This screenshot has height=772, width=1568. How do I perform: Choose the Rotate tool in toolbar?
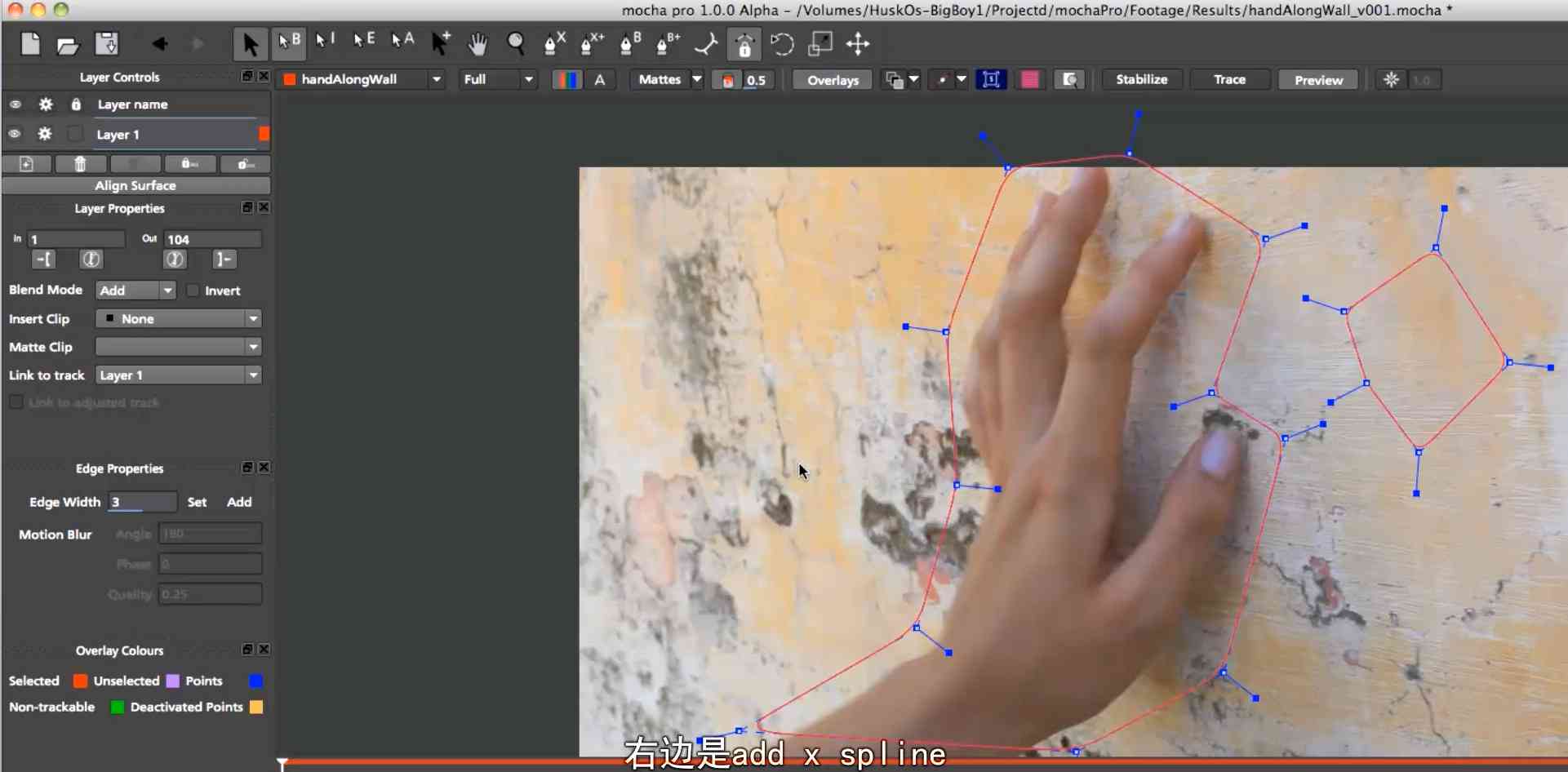[782, 44]
